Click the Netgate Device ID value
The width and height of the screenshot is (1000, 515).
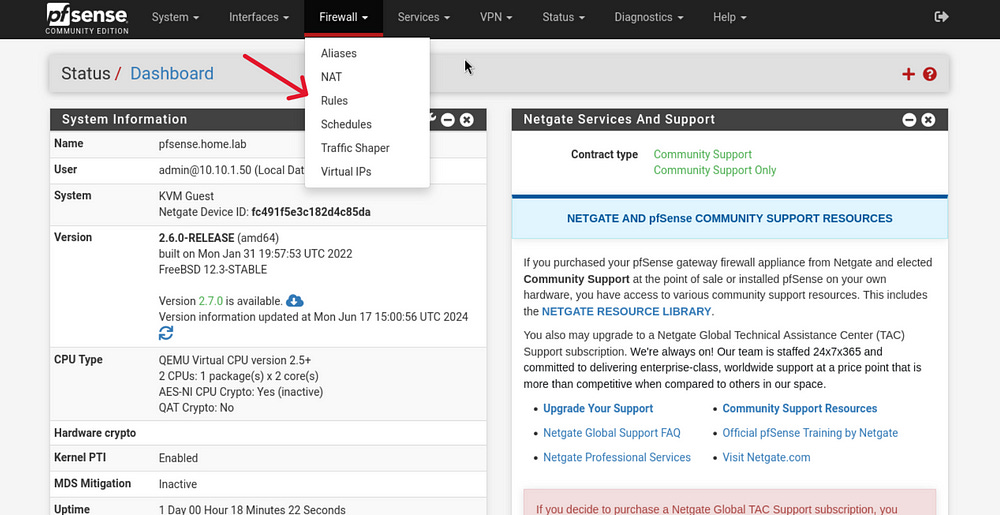point(311,212)
